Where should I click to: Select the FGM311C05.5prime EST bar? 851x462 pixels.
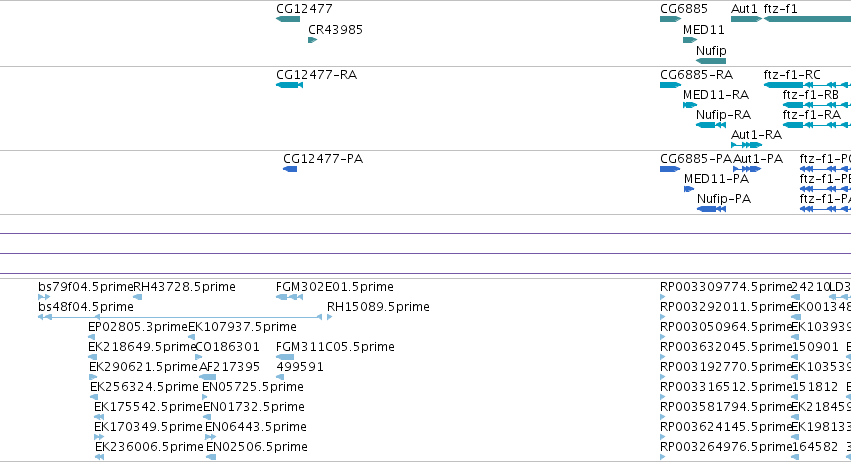pos(285,357)
